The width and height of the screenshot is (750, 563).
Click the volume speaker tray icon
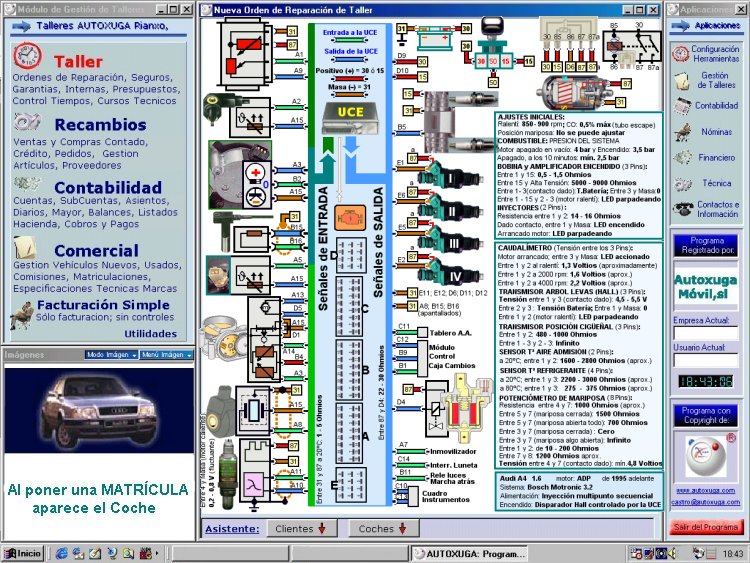[673, 554]
